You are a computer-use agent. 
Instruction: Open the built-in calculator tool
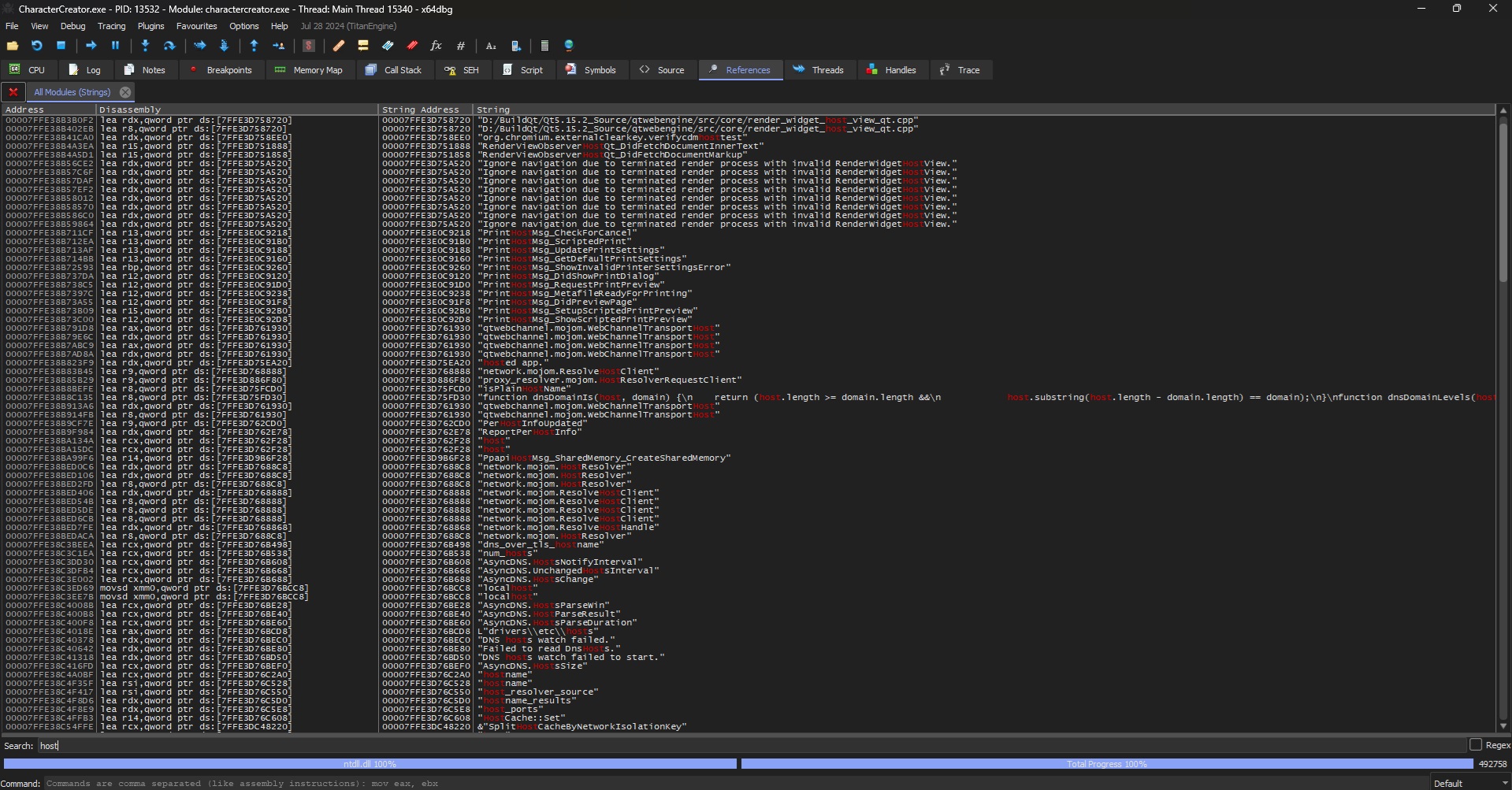(x=544, y=46)
